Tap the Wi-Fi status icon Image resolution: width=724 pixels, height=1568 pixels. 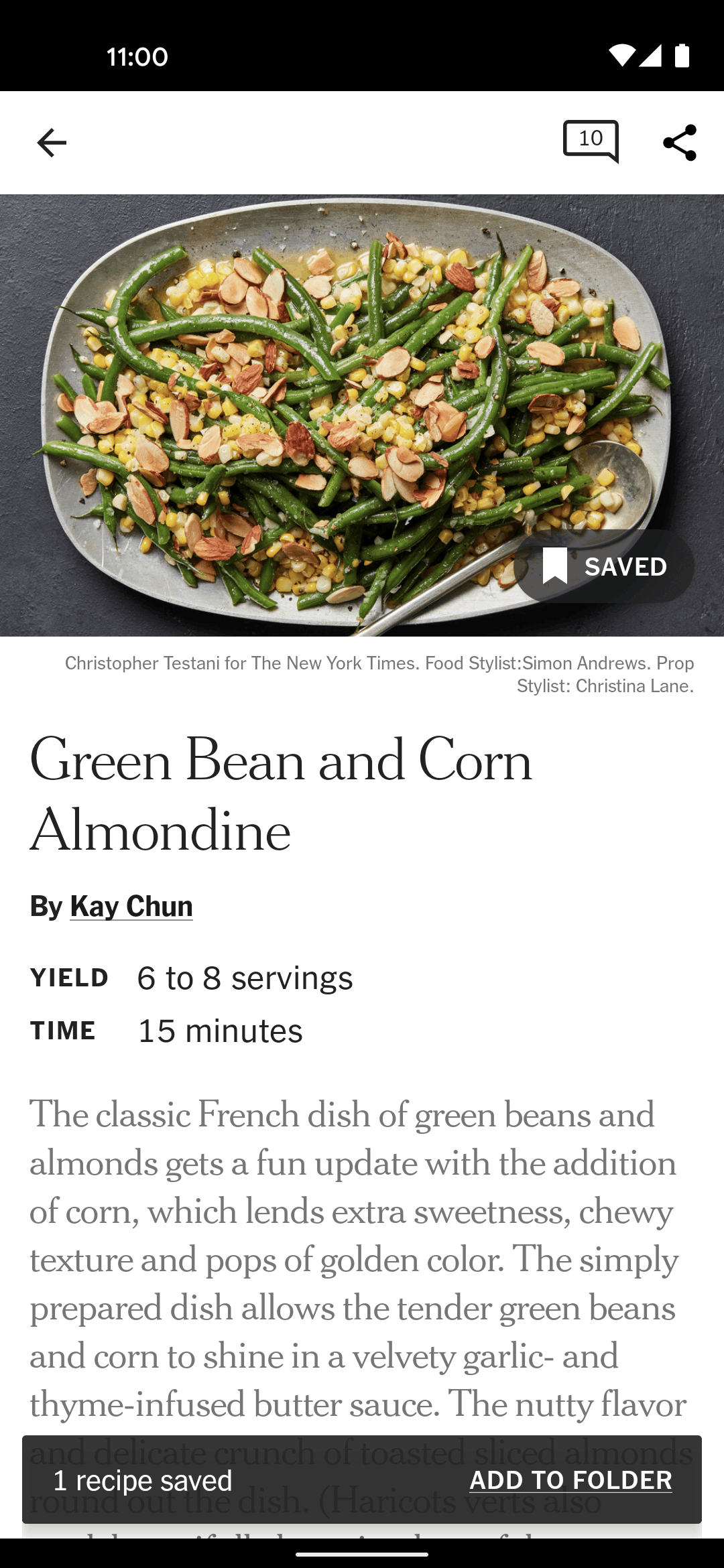621,56
